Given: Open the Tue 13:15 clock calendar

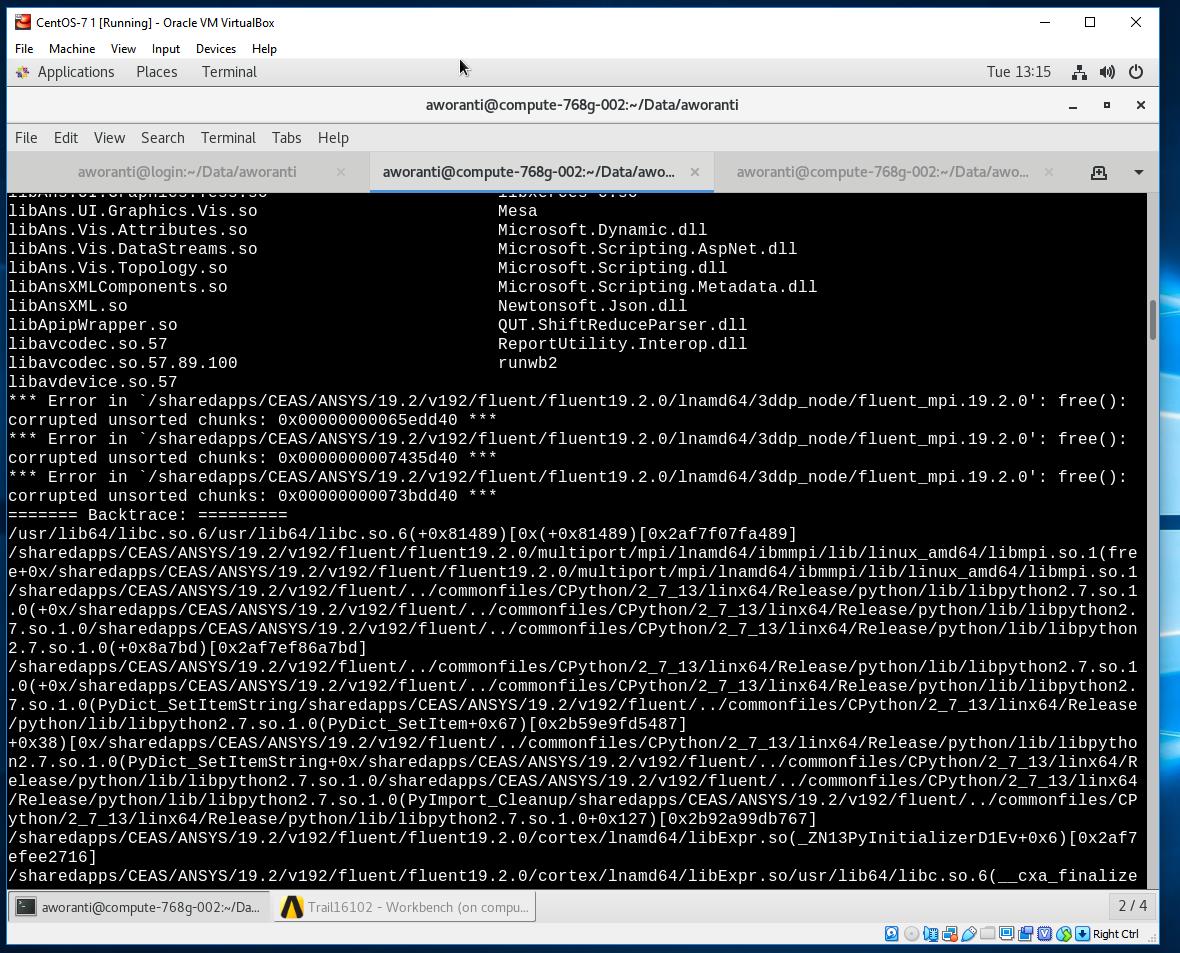Looking at the screenshot, I should click(x=1018, y=72).
